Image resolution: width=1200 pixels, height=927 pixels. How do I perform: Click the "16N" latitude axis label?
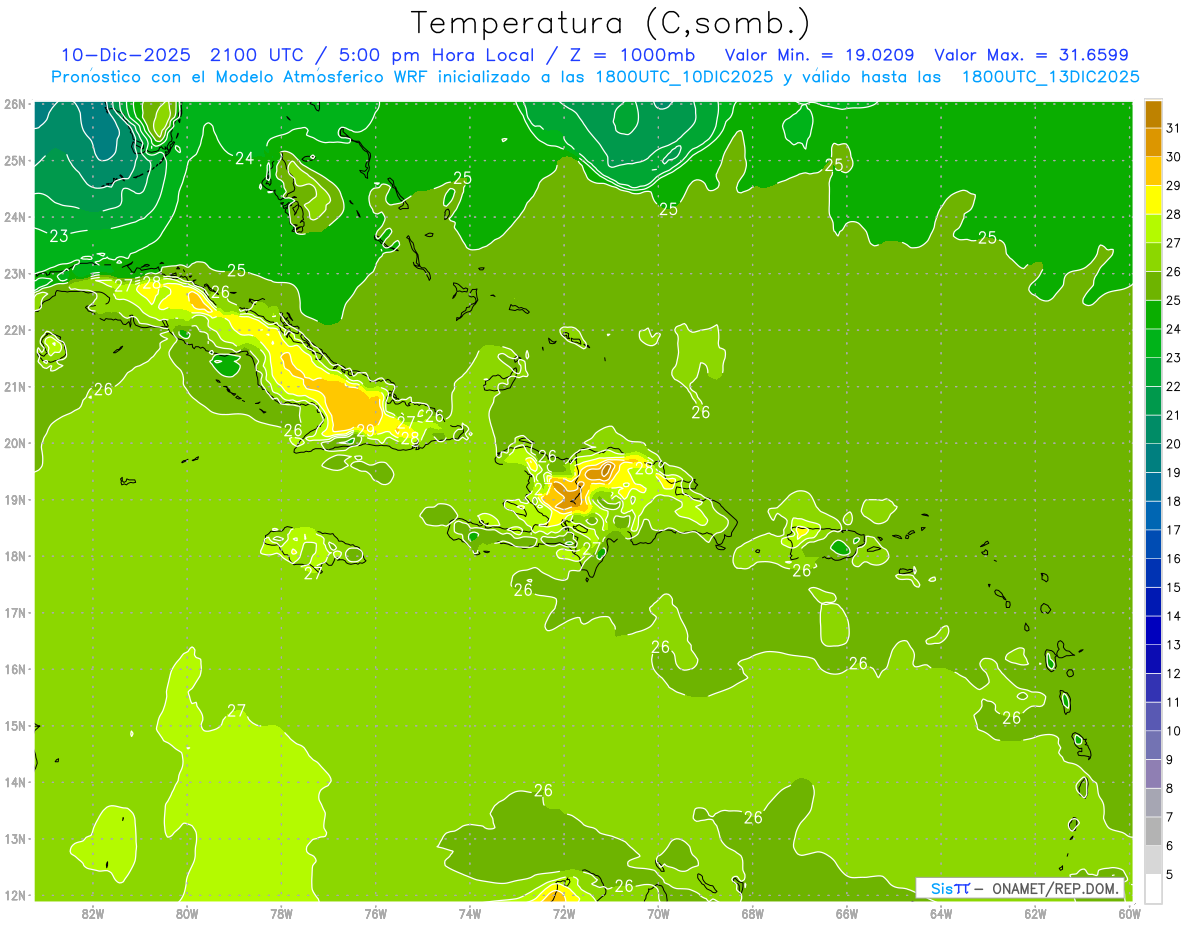15,669
